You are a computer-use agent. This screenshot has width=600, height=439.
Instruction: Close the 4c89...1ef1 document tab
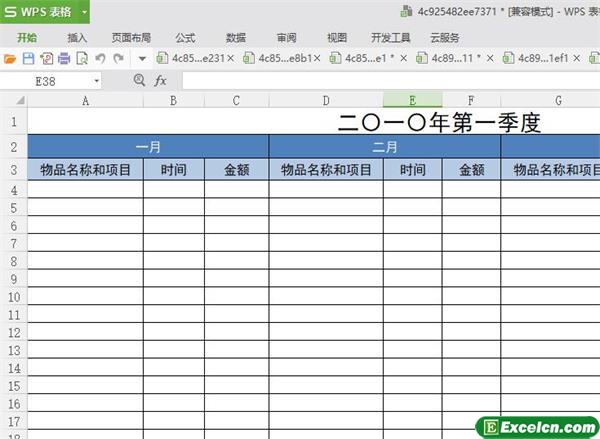tap(577, 59)
